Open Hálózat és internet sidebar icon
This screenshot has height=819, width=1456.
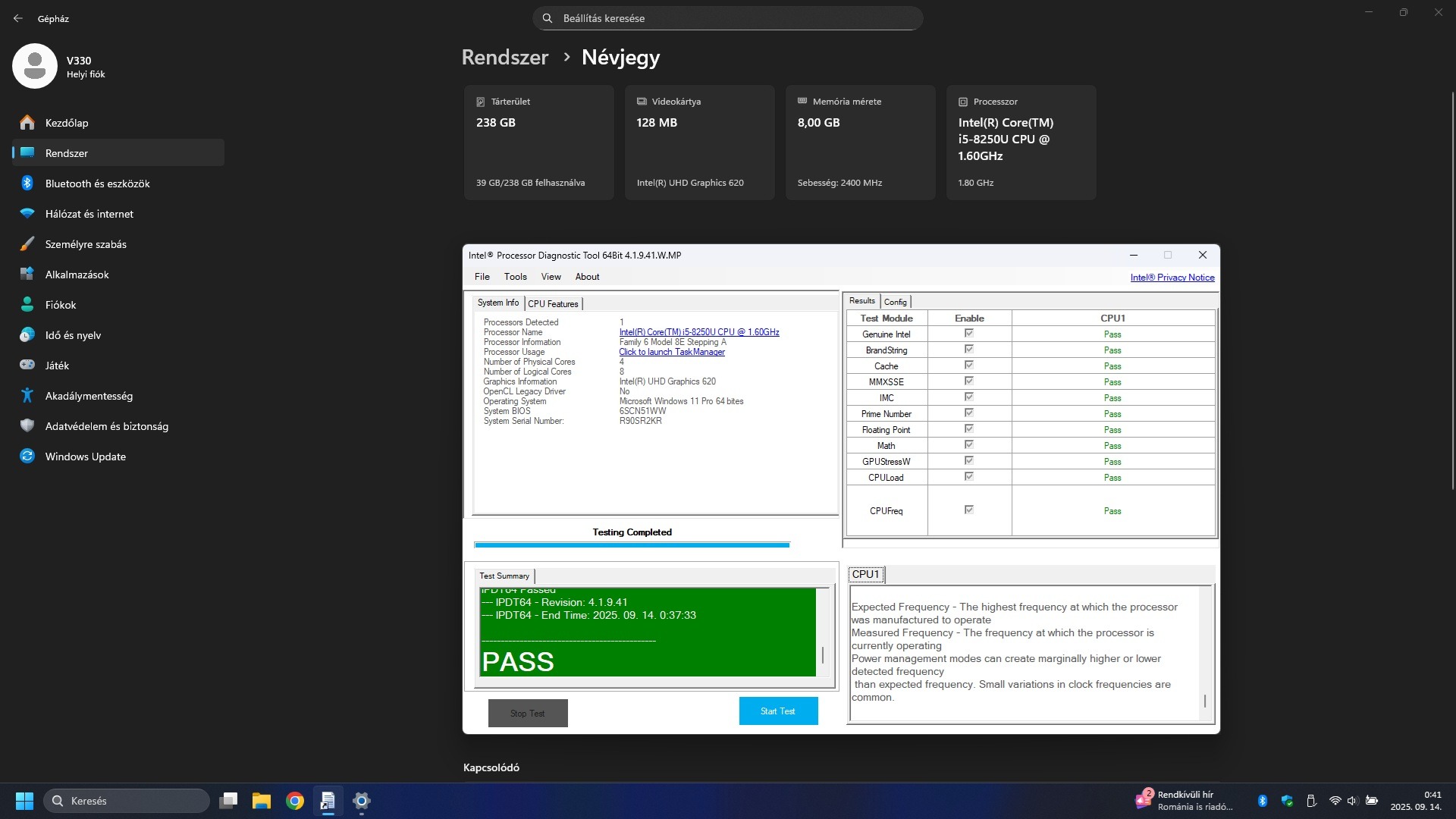point(27,214)
